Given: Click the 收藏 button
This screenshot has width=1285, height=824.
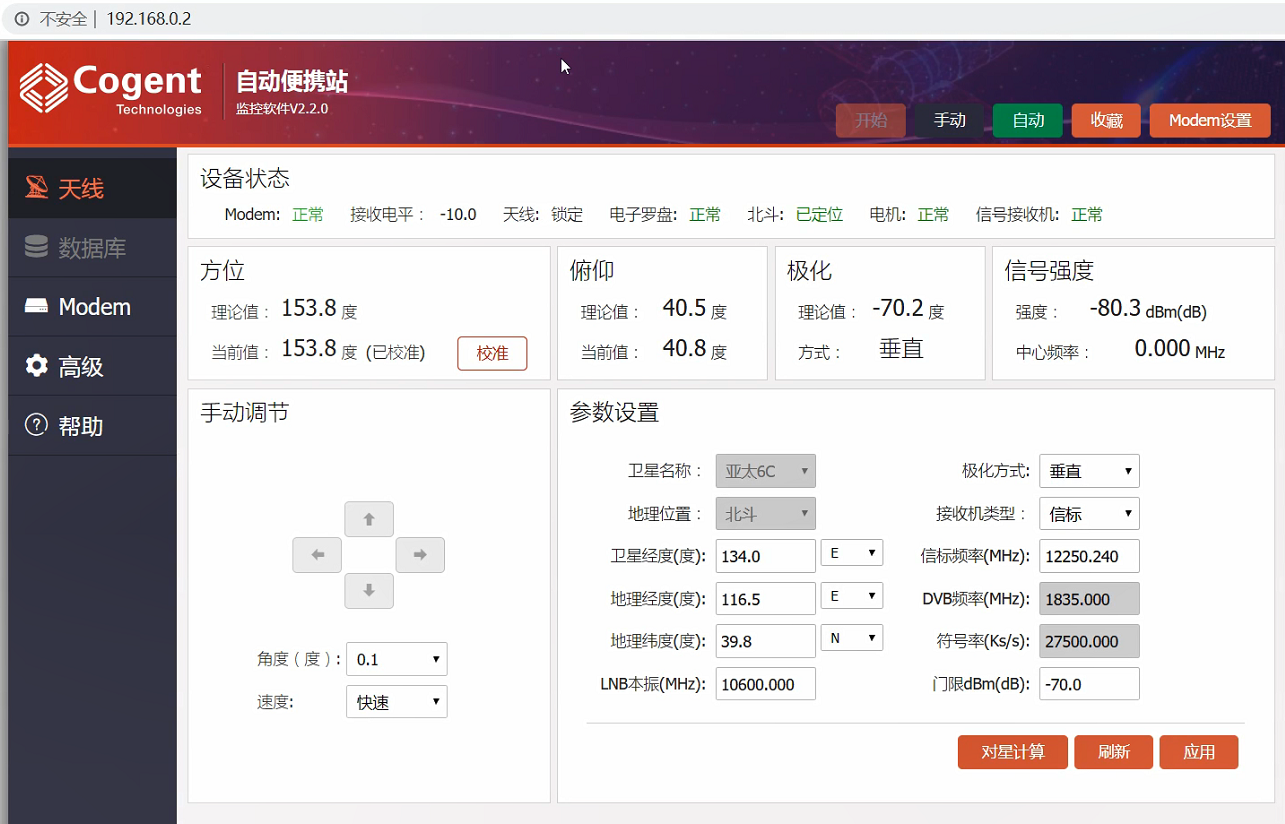Looking at the screenshot, I should [x=1107, y=120].
